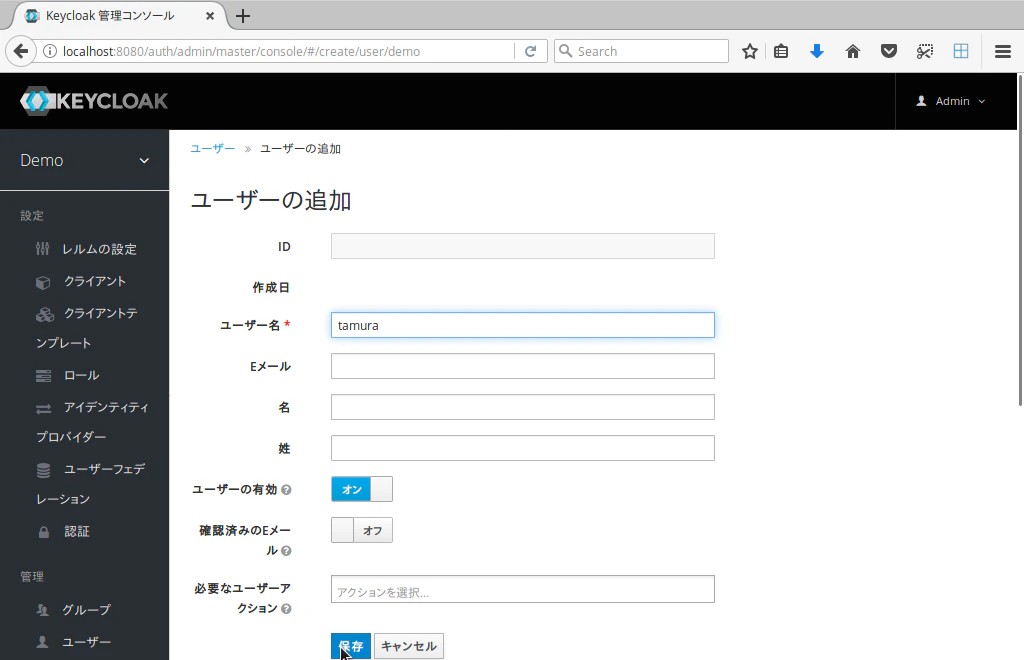Screen dimensions: 1024x660
Task: Click the screenshot scissors toolbar icon
Action: (925, 51)
